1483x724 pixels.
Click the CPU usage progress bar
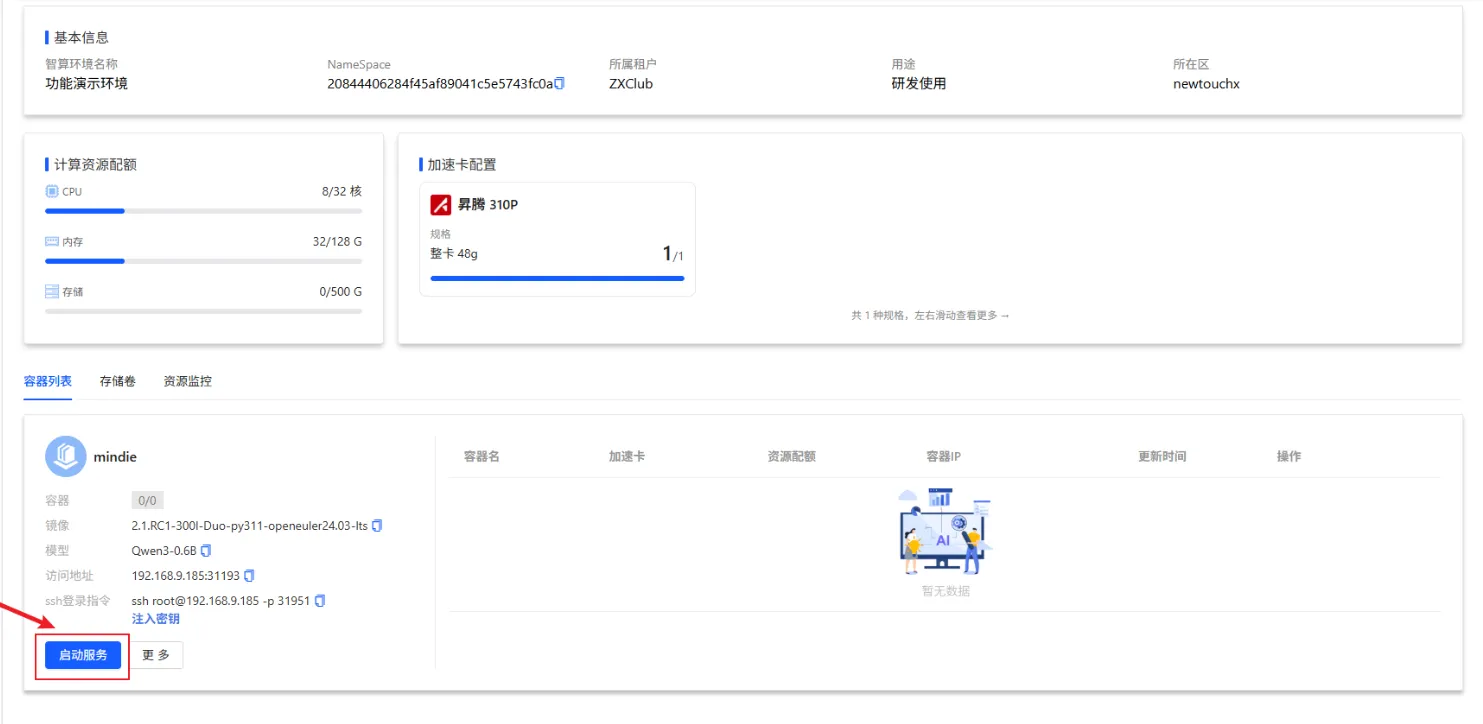tap(204, 211)
